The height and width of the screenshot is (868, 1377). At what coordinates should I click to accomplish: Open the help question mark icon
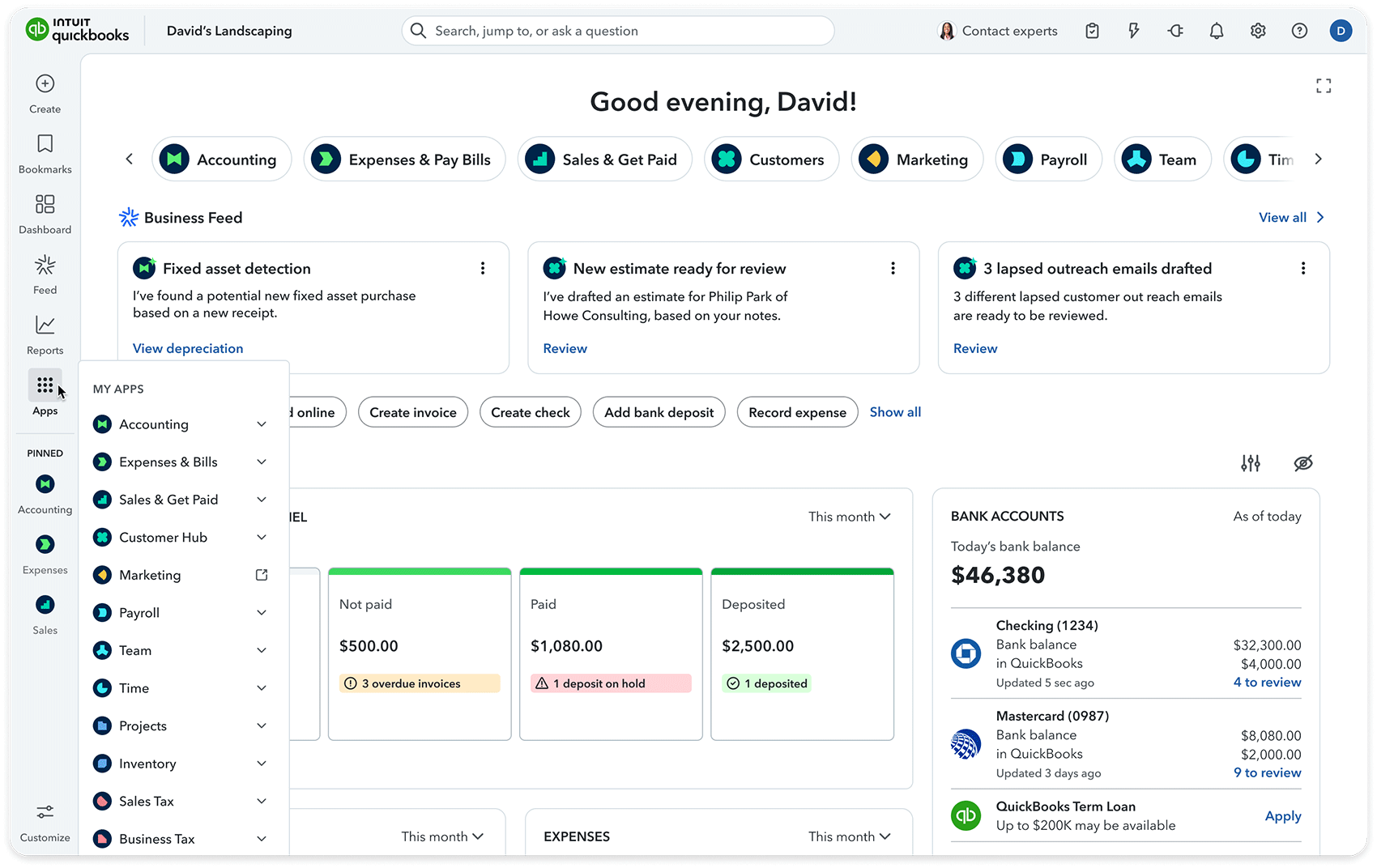point(1299,31)
